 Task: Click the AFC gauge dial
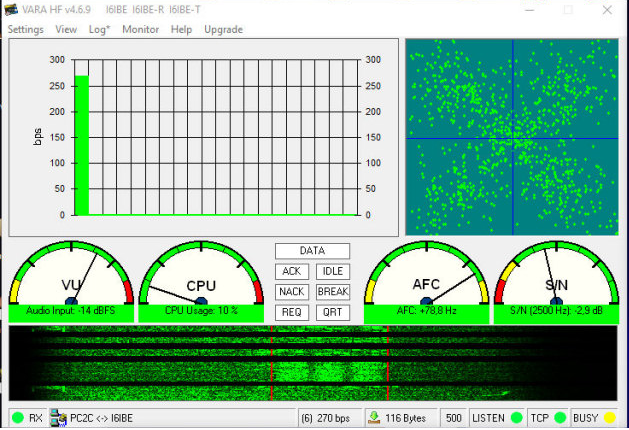pos(426,272)
